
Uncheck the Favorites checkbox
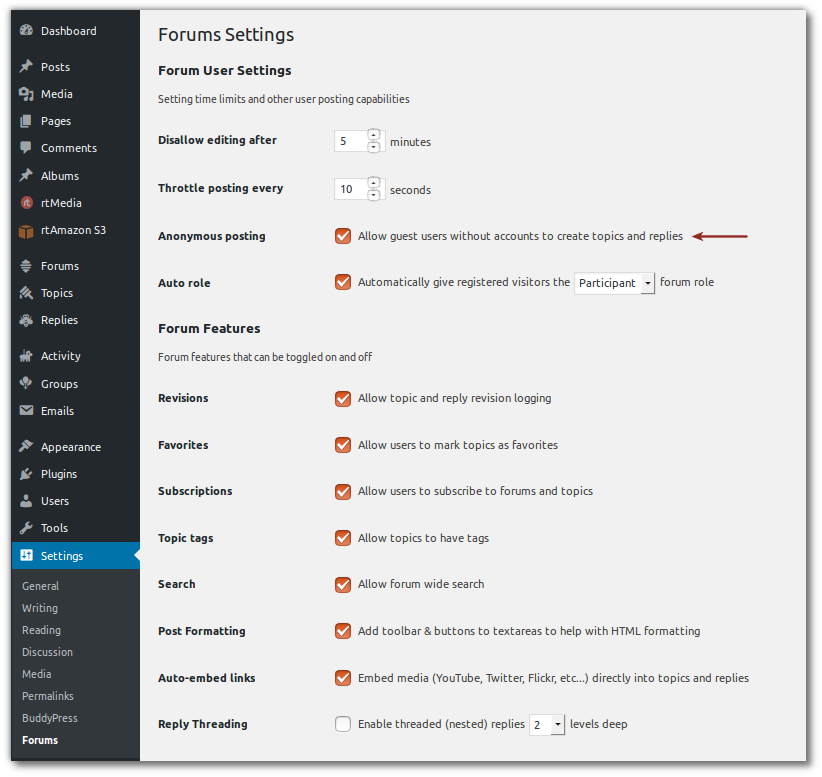(343, 445)
